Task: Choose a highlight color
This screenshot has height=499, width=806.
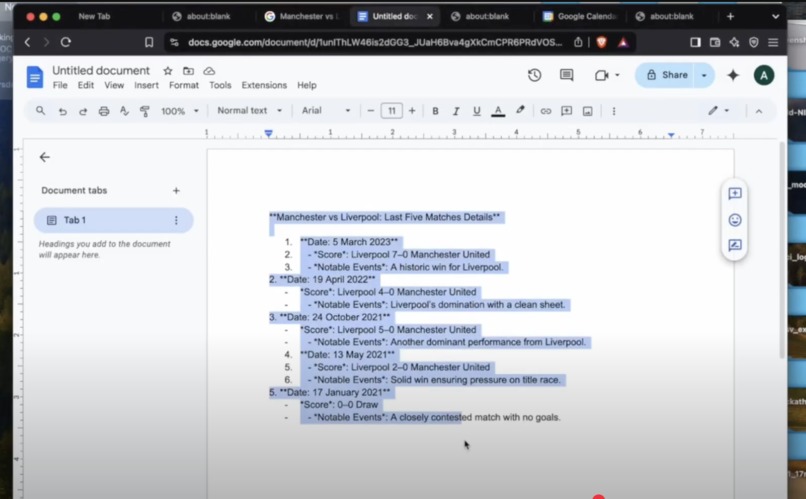Action: pyautogui.click(x=520, y=110)
